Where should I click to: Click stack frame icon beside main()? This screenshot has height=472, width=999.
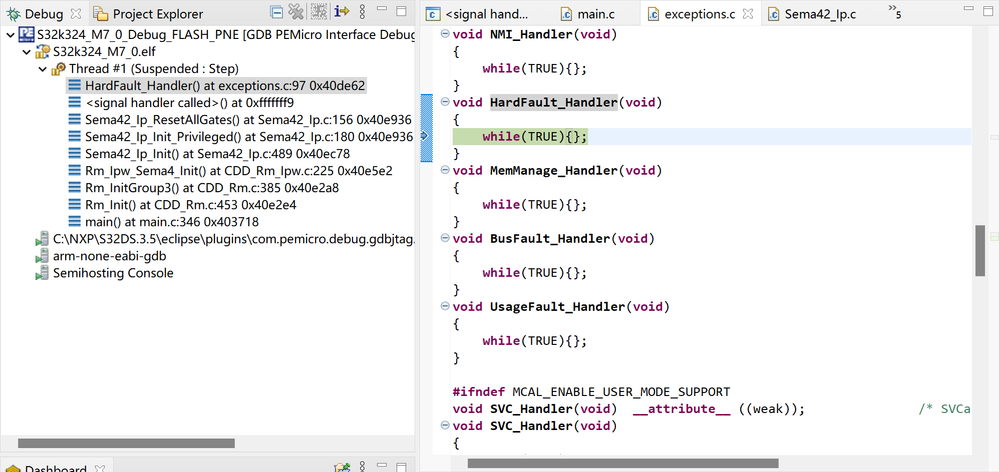(x=75, y=222)
